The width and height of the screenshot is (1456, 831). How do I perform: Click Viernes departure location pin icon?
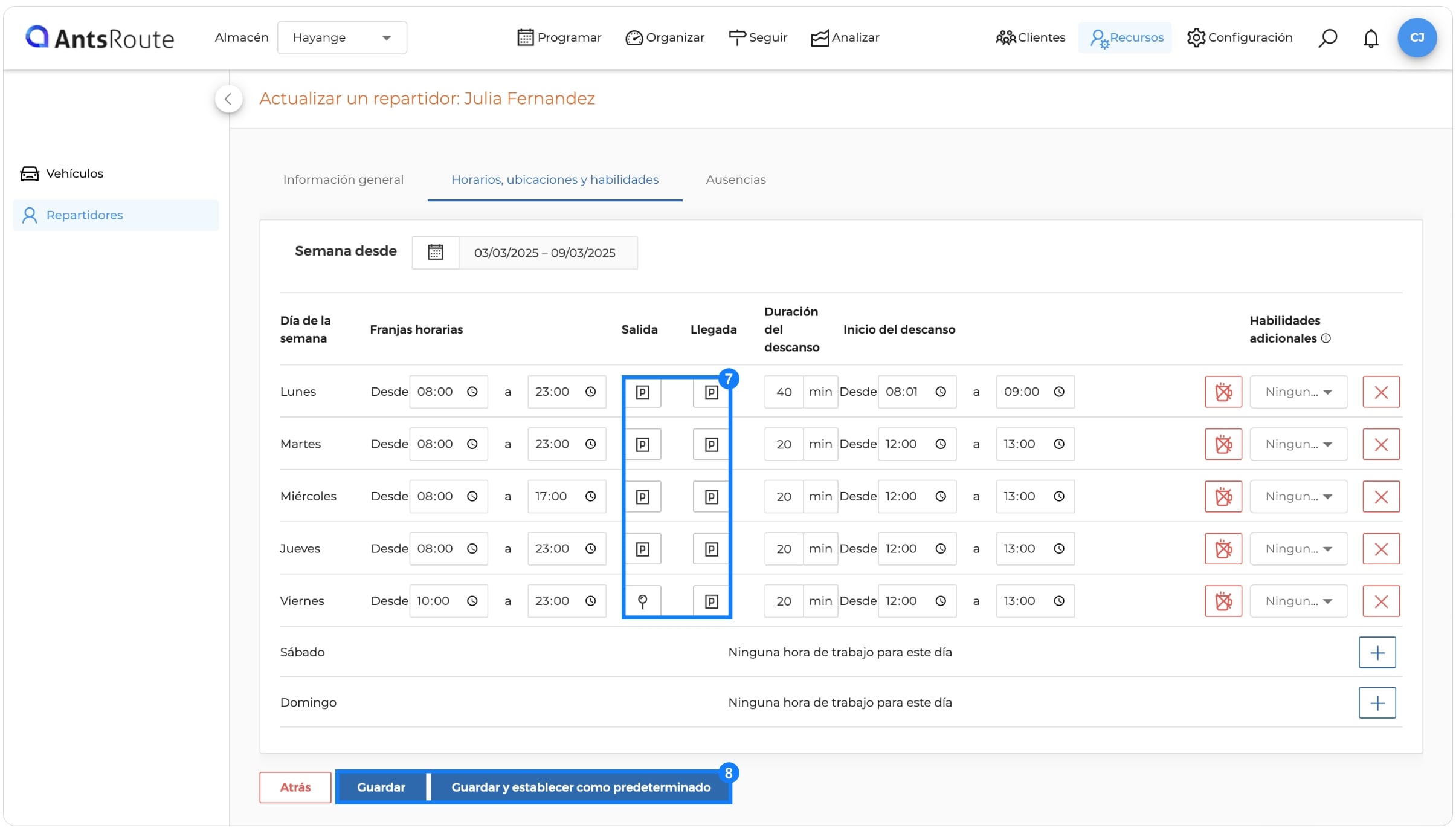point(643,601)
